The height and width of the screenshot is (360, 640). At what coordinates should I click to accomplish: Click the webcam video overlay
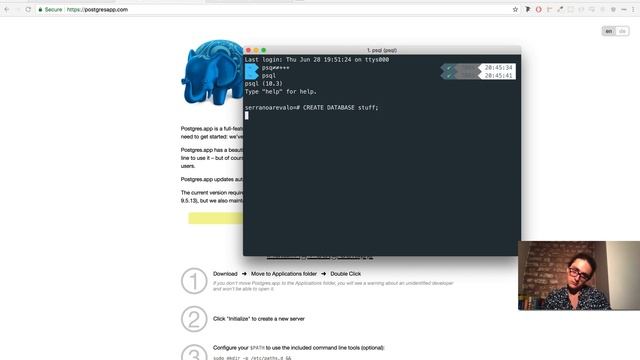579,276
